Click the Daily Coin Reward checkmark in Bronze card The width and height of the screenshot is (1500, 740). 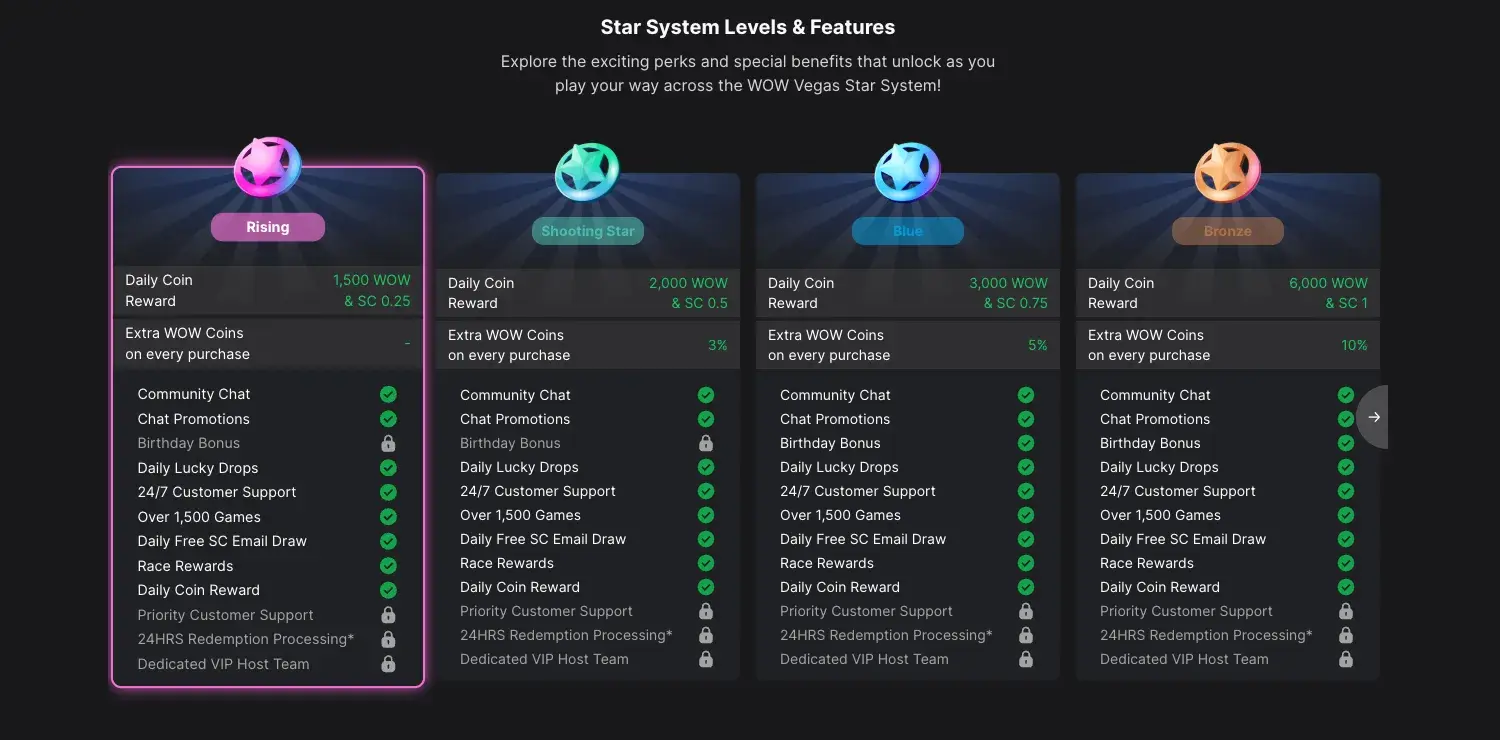[1346, 587]
